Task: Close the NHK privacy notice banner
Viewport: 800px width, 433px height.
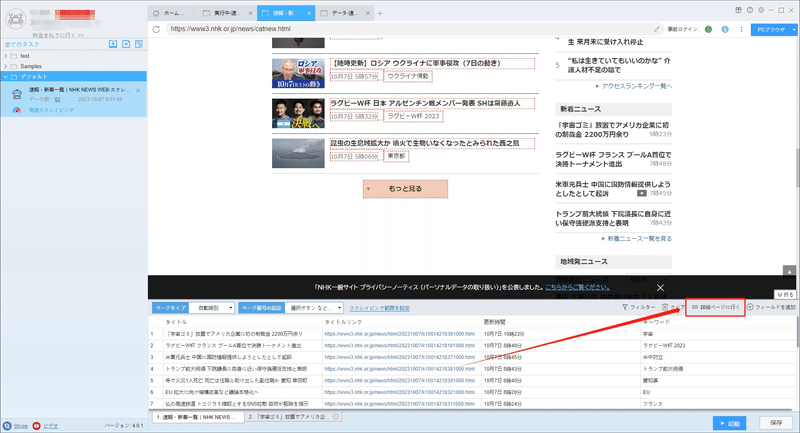Action: click(x=660, y=288)
